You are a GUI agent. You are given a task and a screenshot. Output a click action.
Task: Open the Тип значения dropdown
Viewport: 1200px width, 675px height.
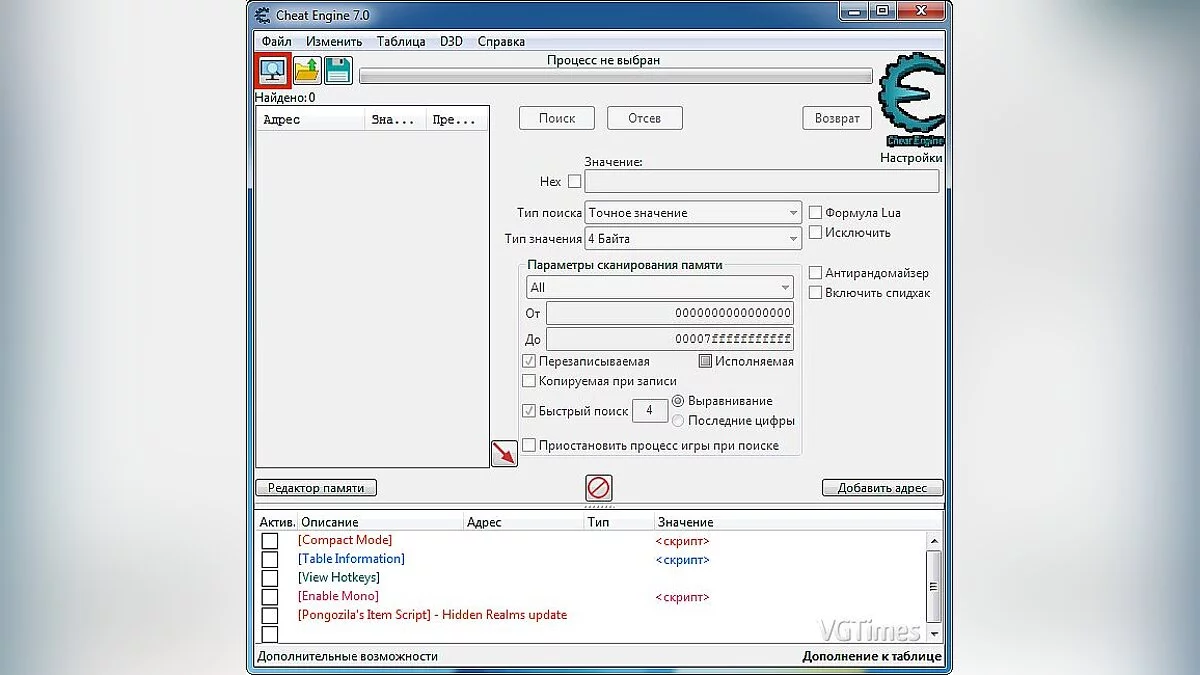point(693,239)
